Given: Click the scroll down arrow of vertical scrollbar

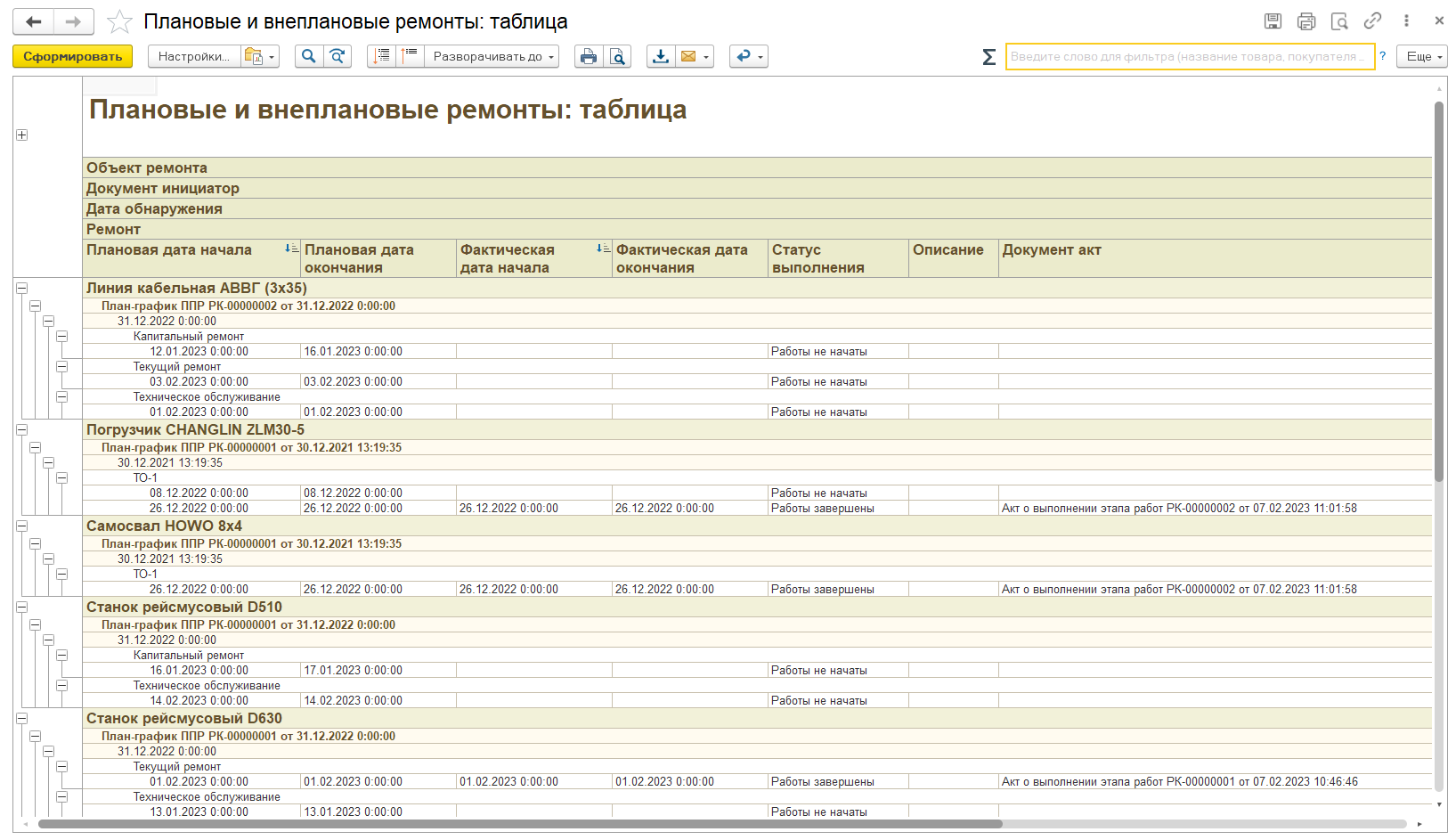Looking at the screenshot, I should pyautogui.click(x=1440, y=804).
